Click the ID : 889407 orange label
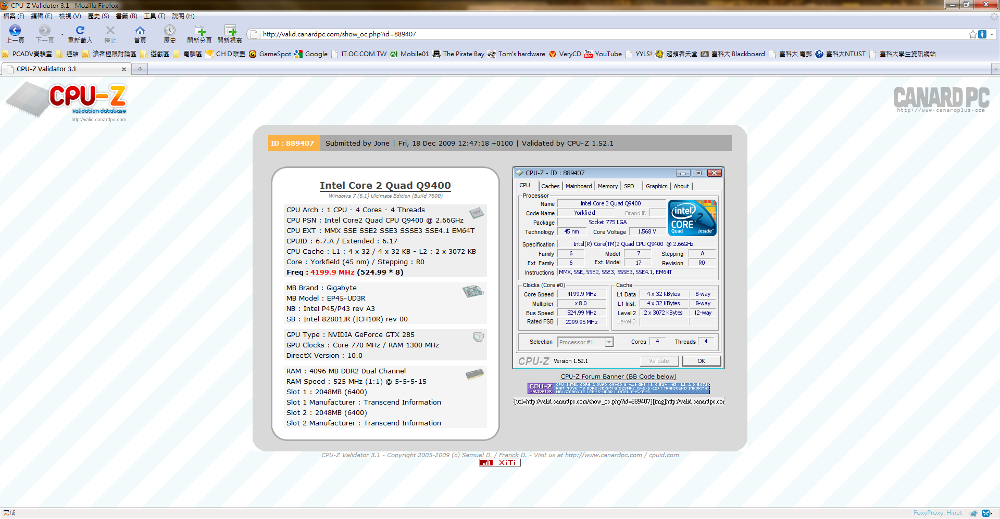 [x=292, y=143]
